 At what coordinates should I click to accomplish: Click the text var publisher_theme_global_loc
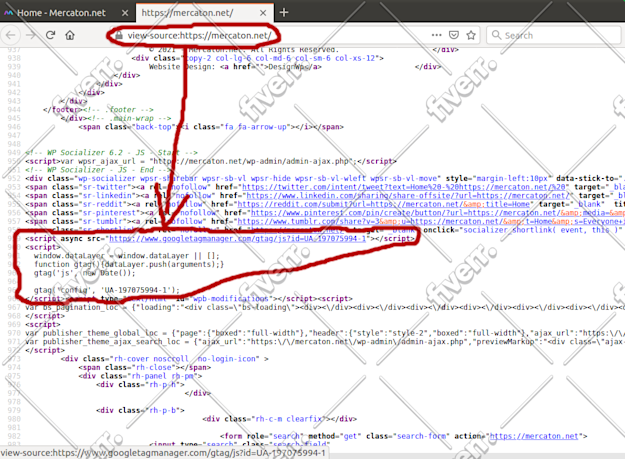[92, 333]
